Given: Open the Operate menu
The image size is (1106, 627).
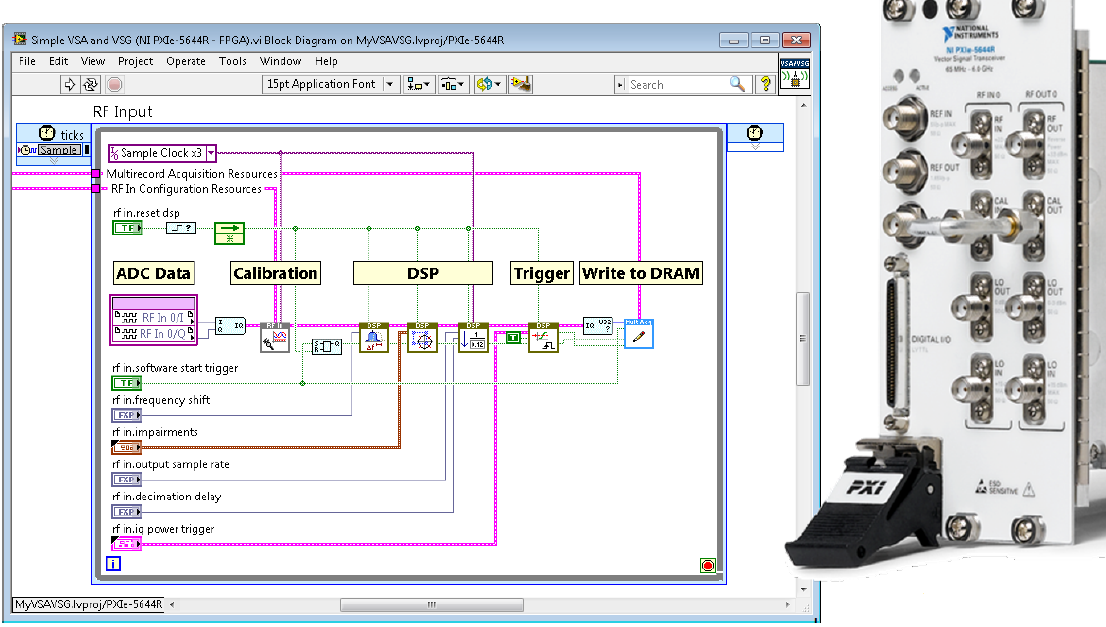Looking at the screenshot, I should 186,61.
